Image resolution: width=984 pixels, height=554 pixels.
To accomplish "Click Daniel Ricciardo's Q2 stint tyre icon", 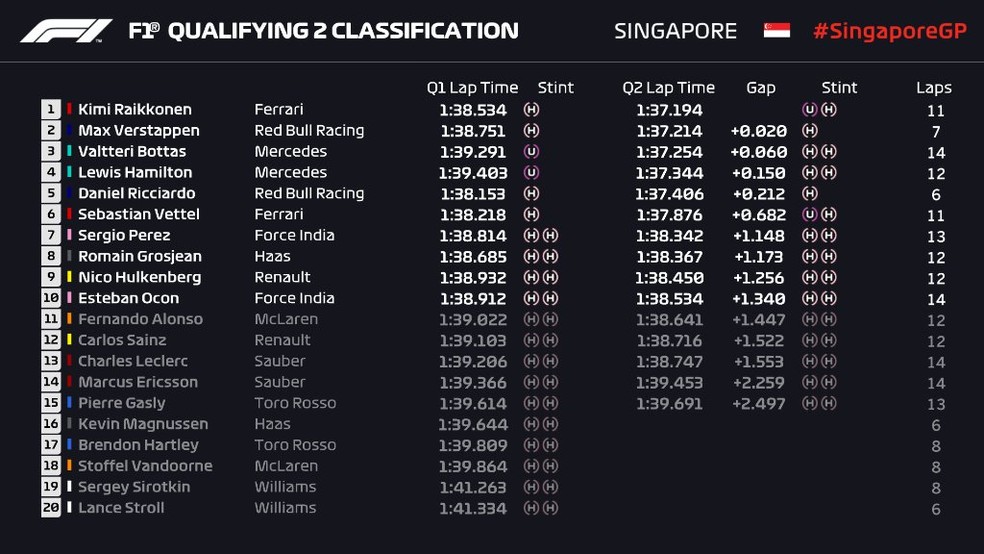I will [810, 193].
